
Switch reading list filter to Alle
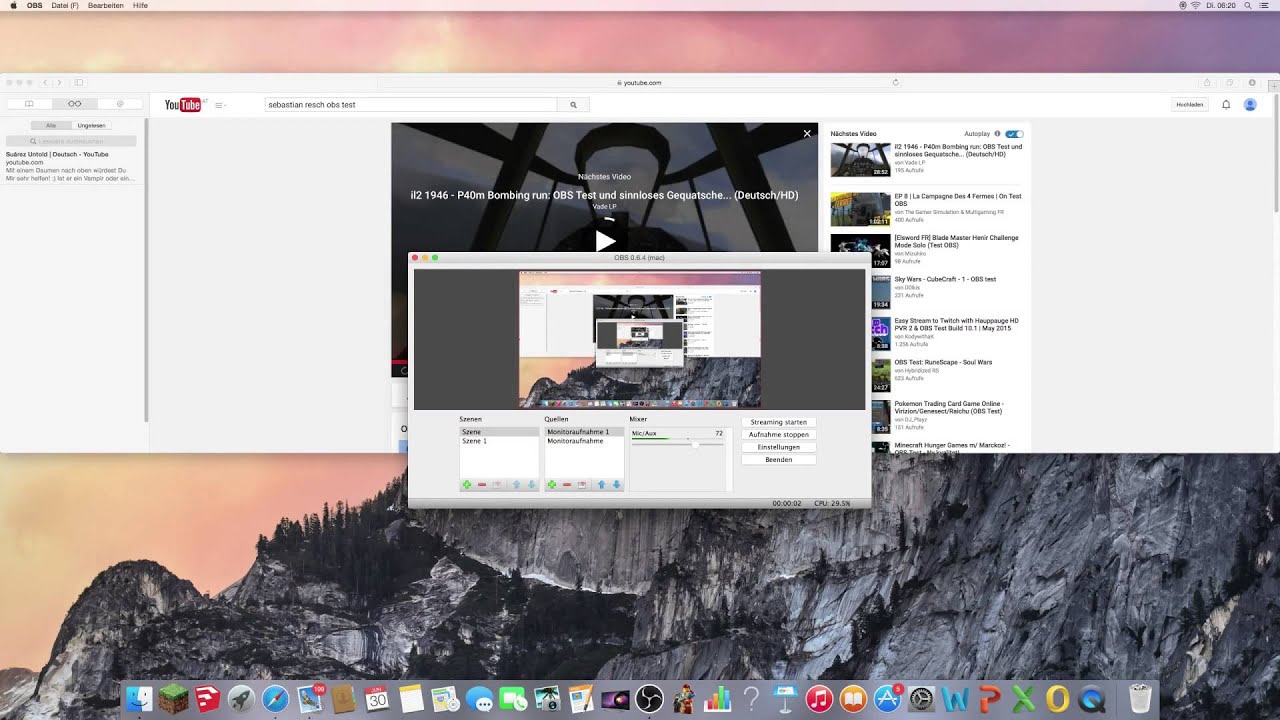pos(51,125)
